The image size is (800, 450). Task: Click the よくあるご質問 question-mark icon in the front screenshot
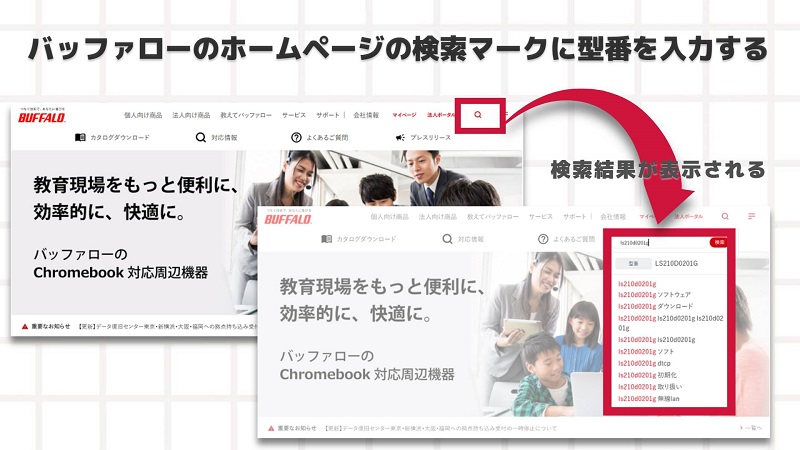pos(543,239)
